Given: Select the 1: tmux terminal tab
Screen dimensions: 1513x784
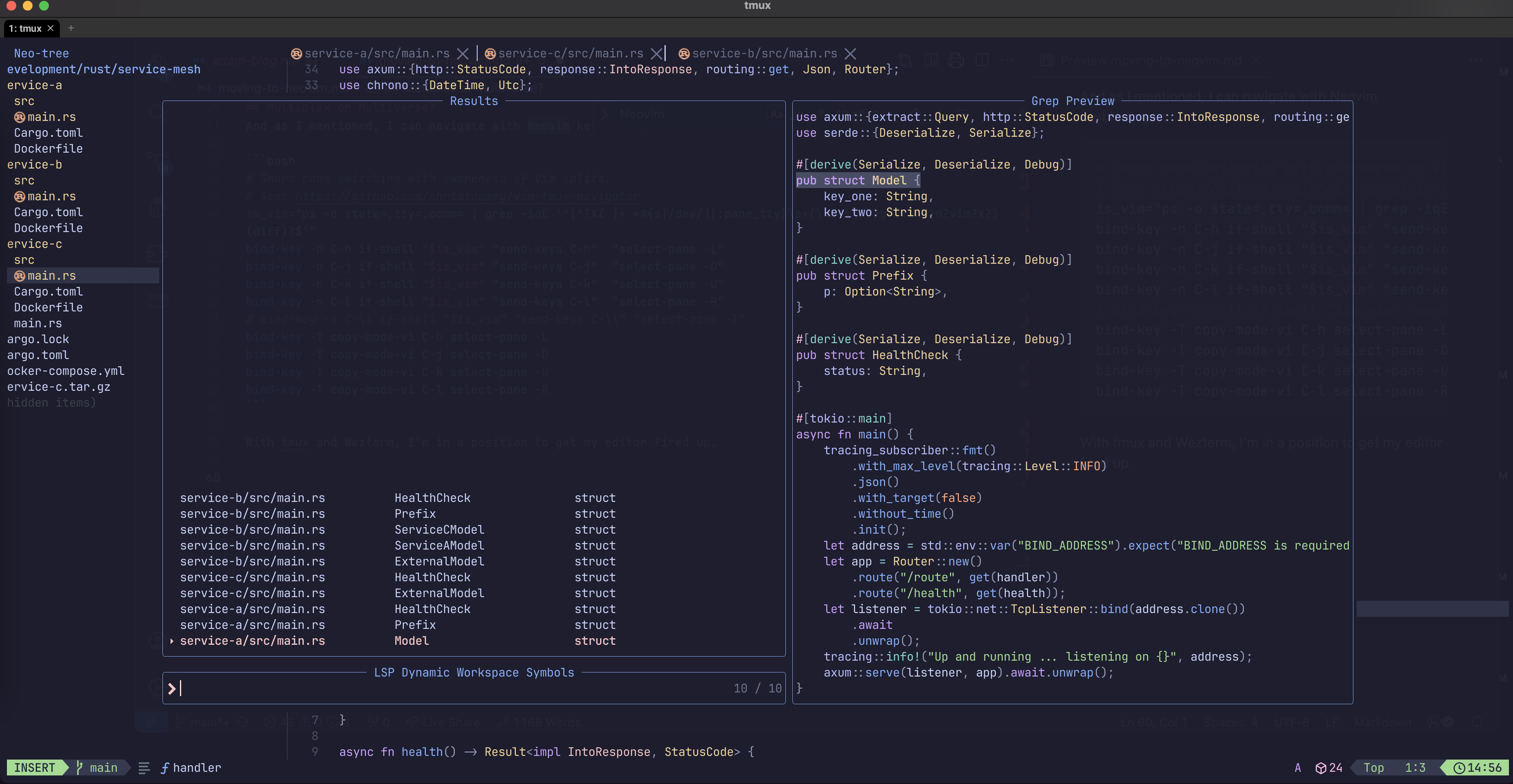Looking at the screenshot, I should (x=25, y=28).
